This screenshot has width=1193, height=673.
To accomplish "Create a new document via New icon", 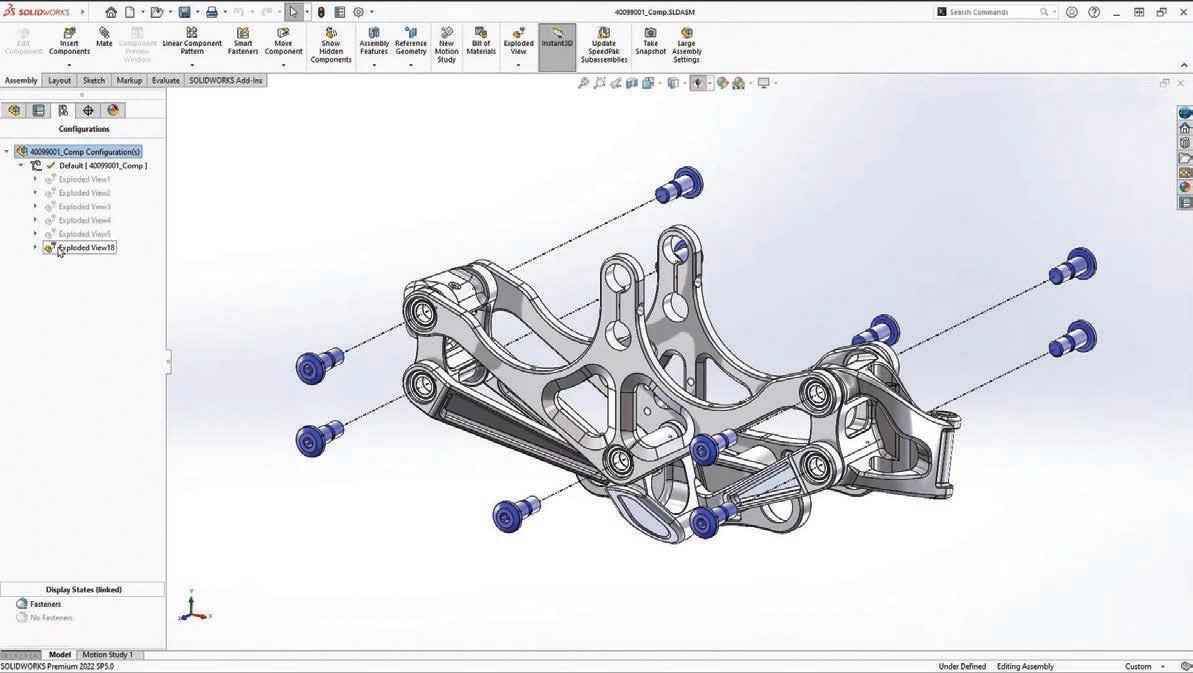I will (130, 12).
